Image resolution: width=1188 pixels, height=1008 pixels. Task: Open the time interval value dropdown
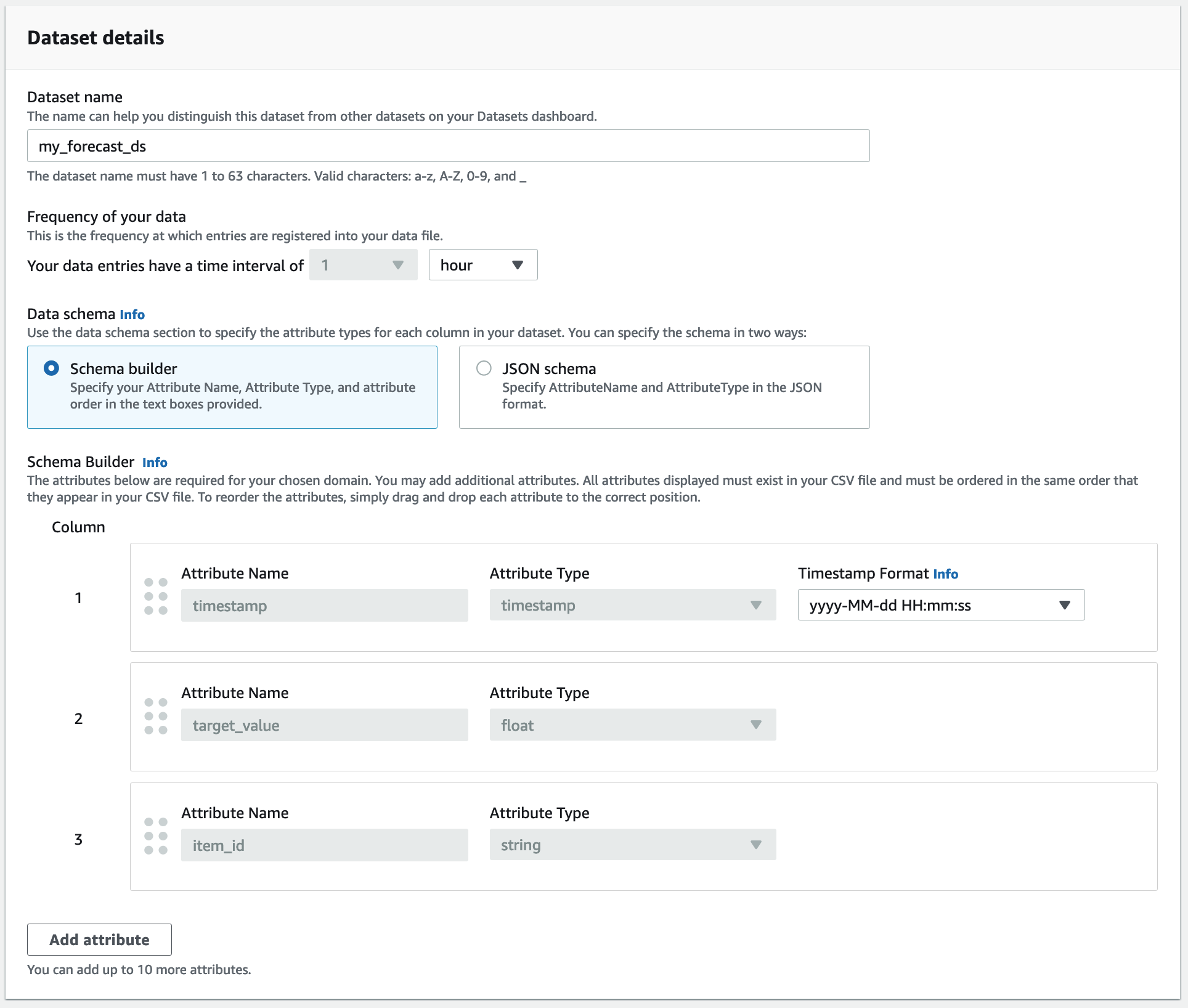click(x=363, y=264)
